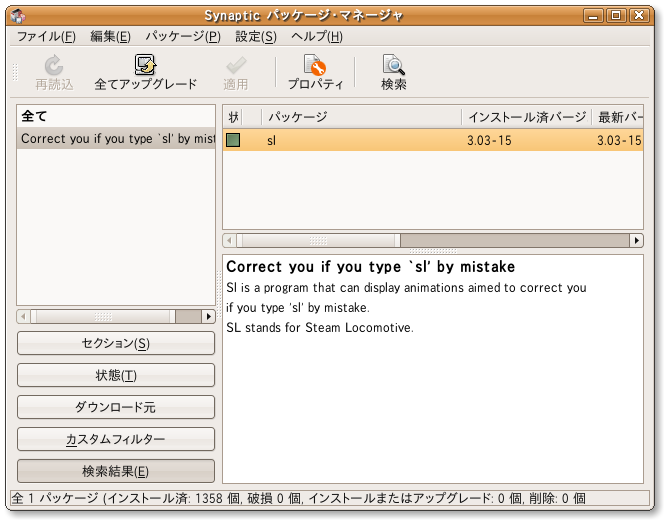The width and height of the screenshot is (664, 520).
Task: Open the 設定(S) menu
Action: click(x=256, y=37)
